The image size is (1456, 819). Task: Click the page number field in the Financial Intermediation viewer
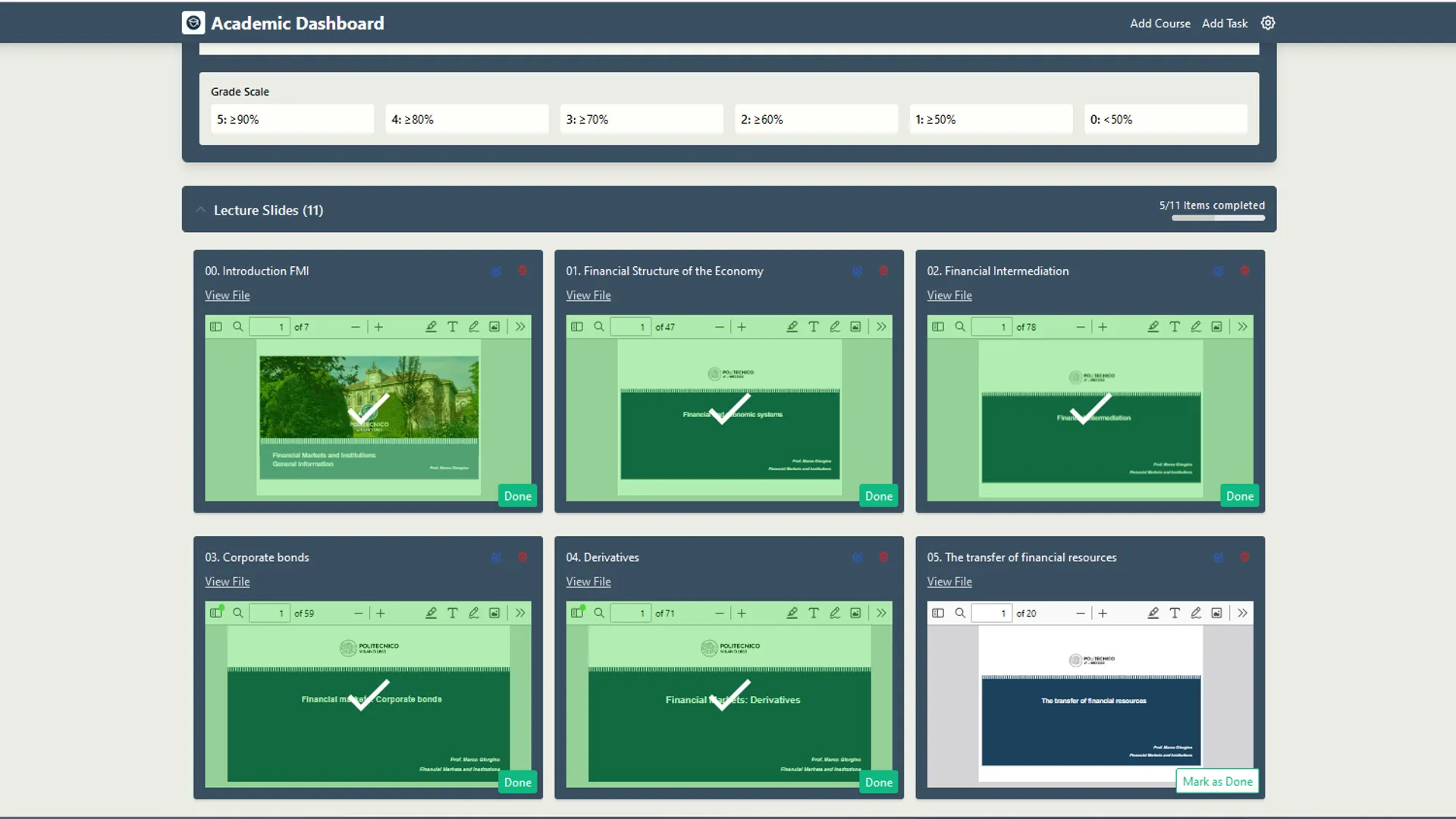pos(991,326)
